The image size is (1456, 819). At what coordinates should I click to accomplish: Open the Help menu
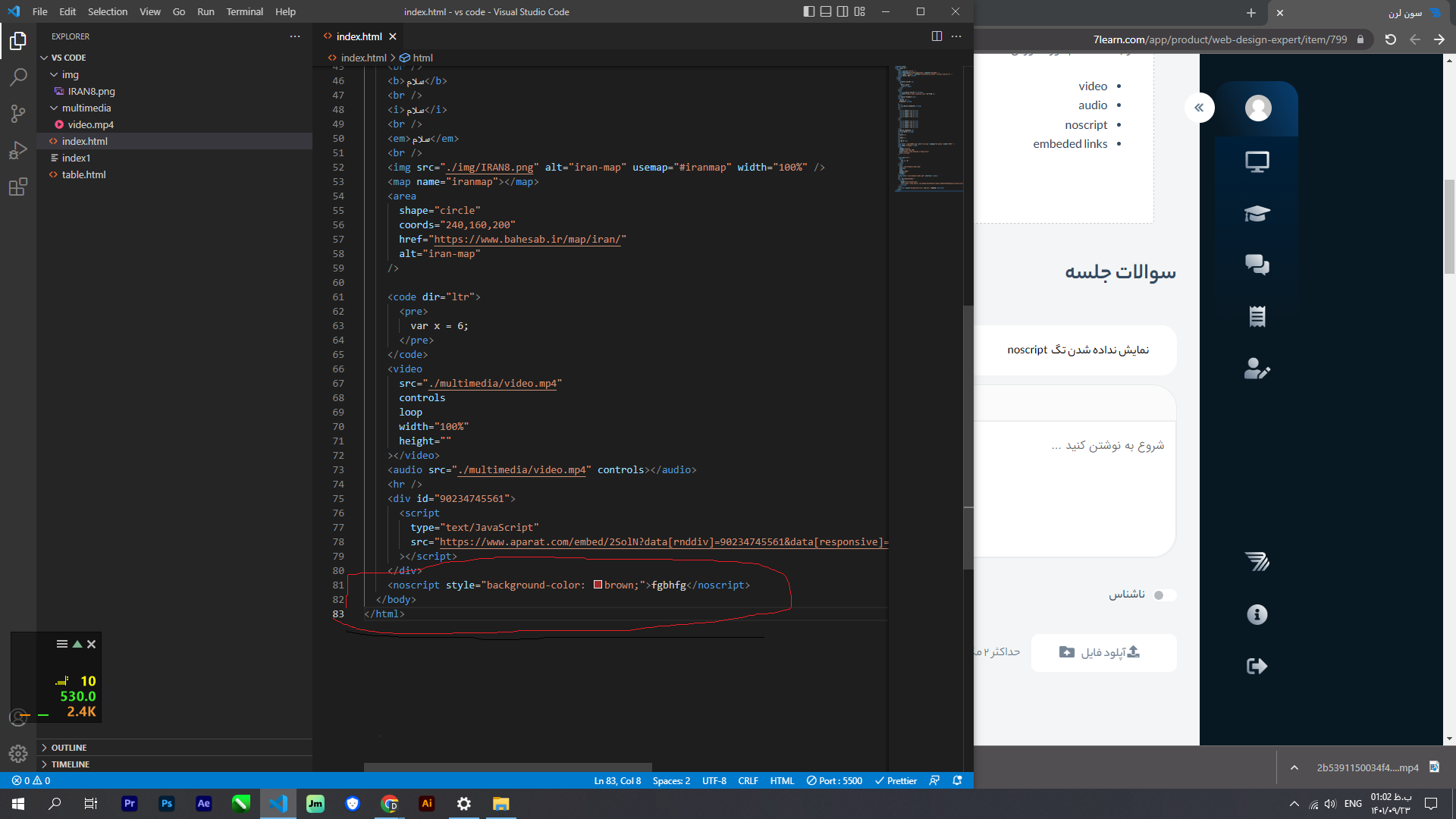[285, 11]
